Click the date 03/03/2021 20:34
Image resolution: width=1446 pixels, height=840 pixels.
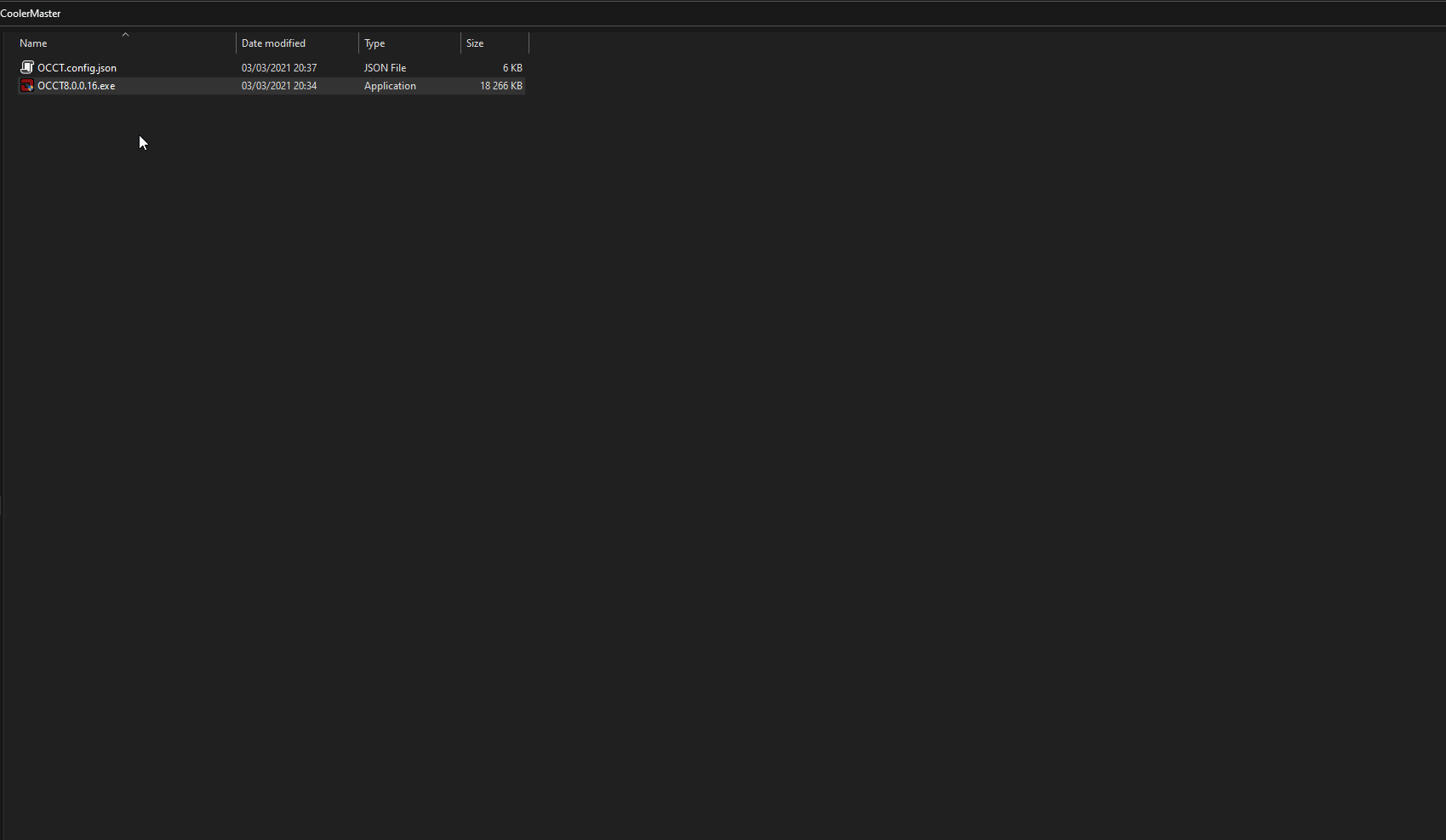point(279,86)
